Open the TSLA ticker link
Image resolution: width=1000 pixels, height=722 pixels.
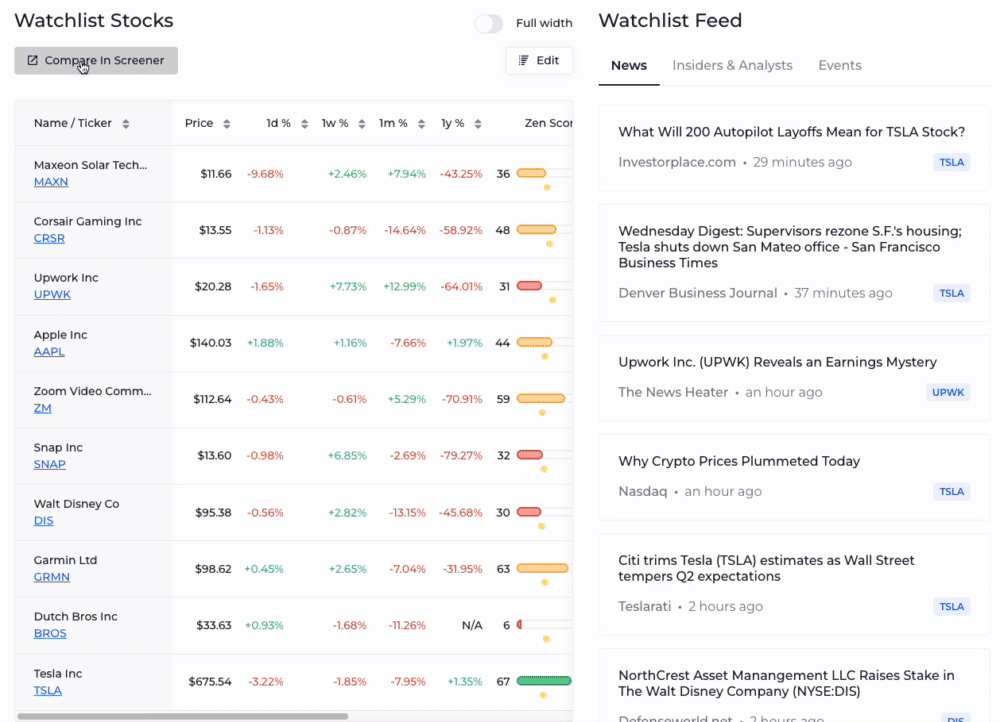(48, 691)
